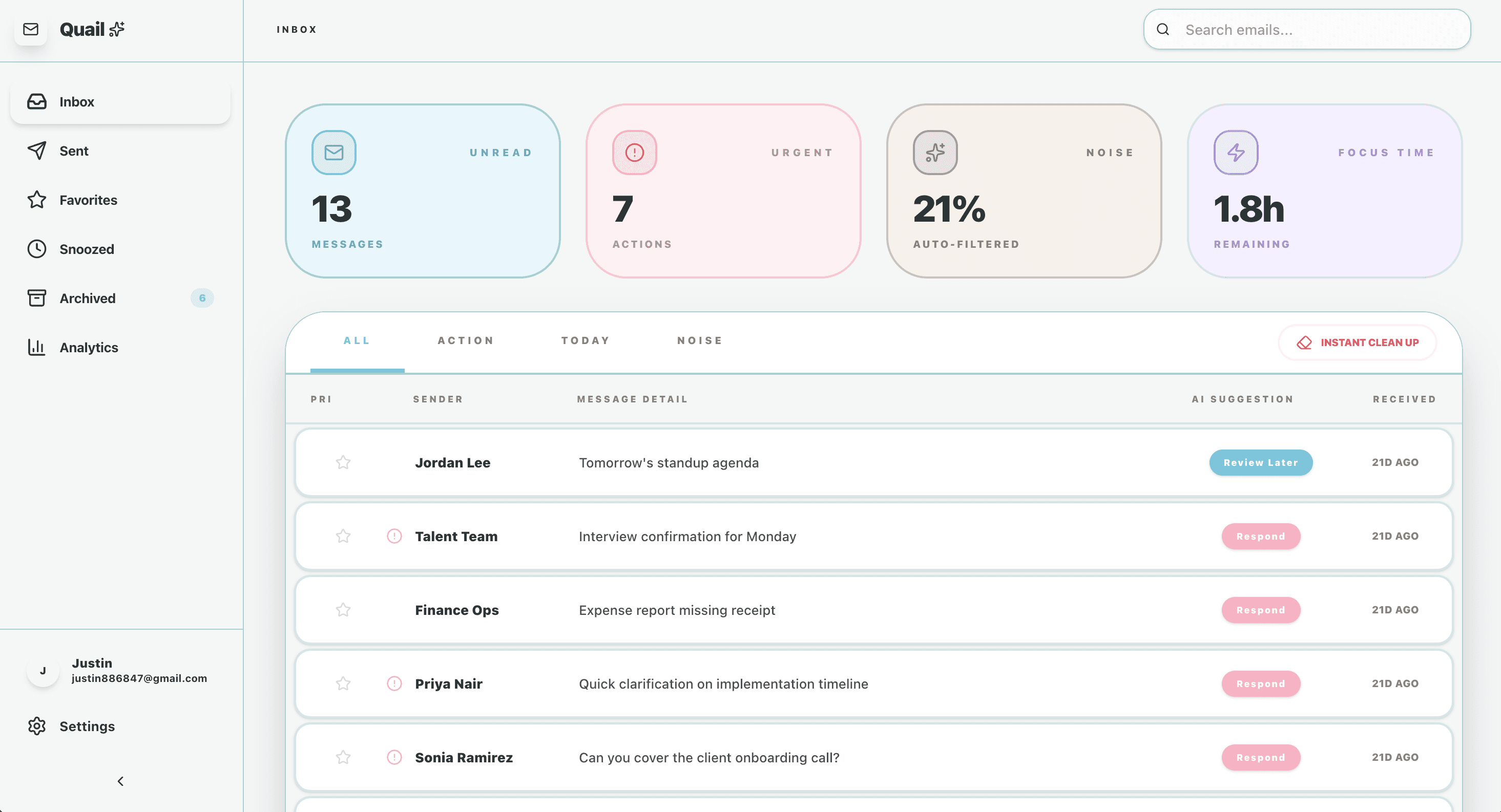This screenshot has height=812, width=1501.
Task: Star Jordan Lee's email as favorite
Action: tap(343, 462)
